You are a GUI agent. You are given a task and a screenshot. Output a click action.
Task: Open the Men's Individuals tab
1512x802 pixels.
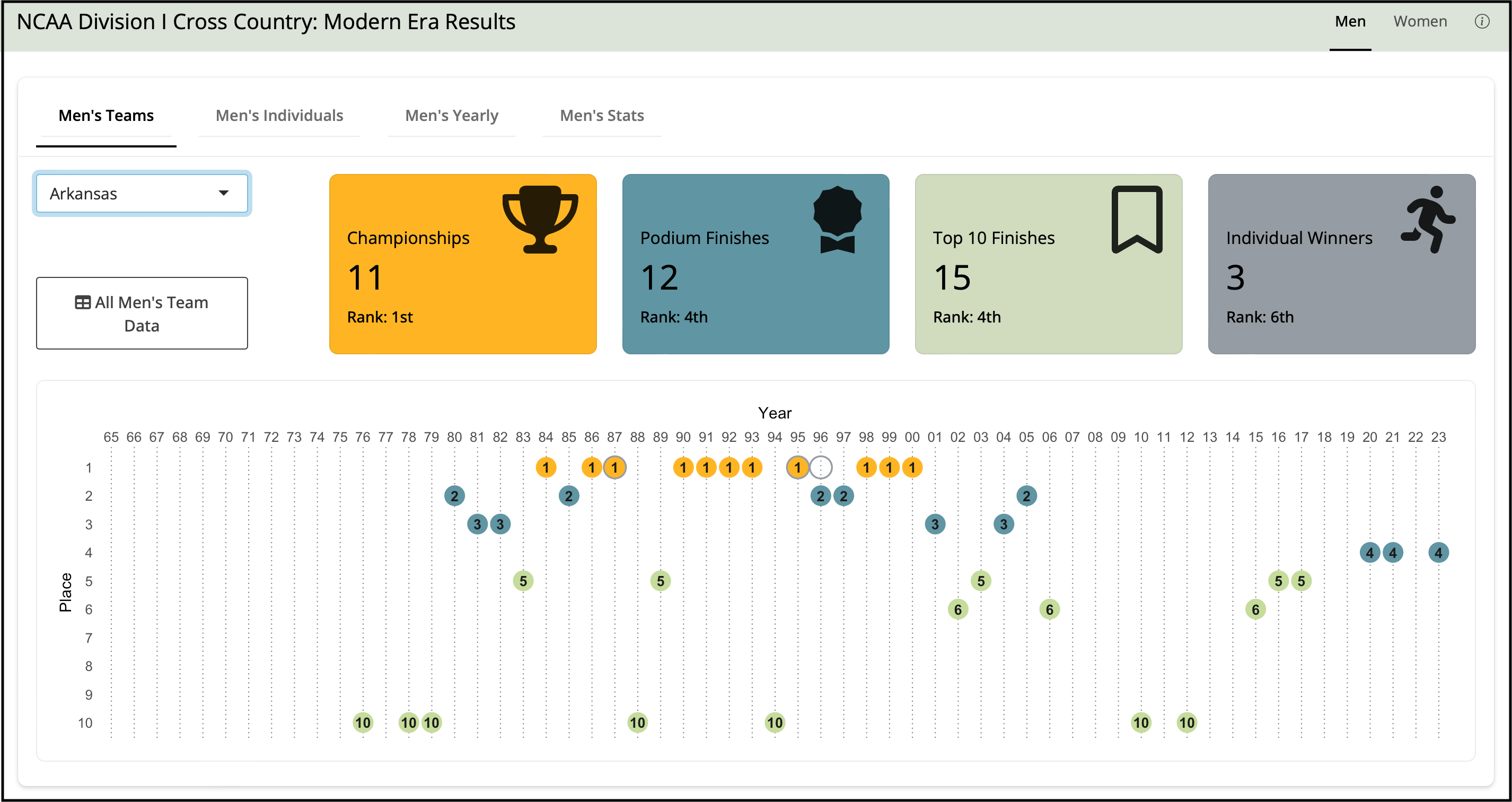click(x=279, y=116)
